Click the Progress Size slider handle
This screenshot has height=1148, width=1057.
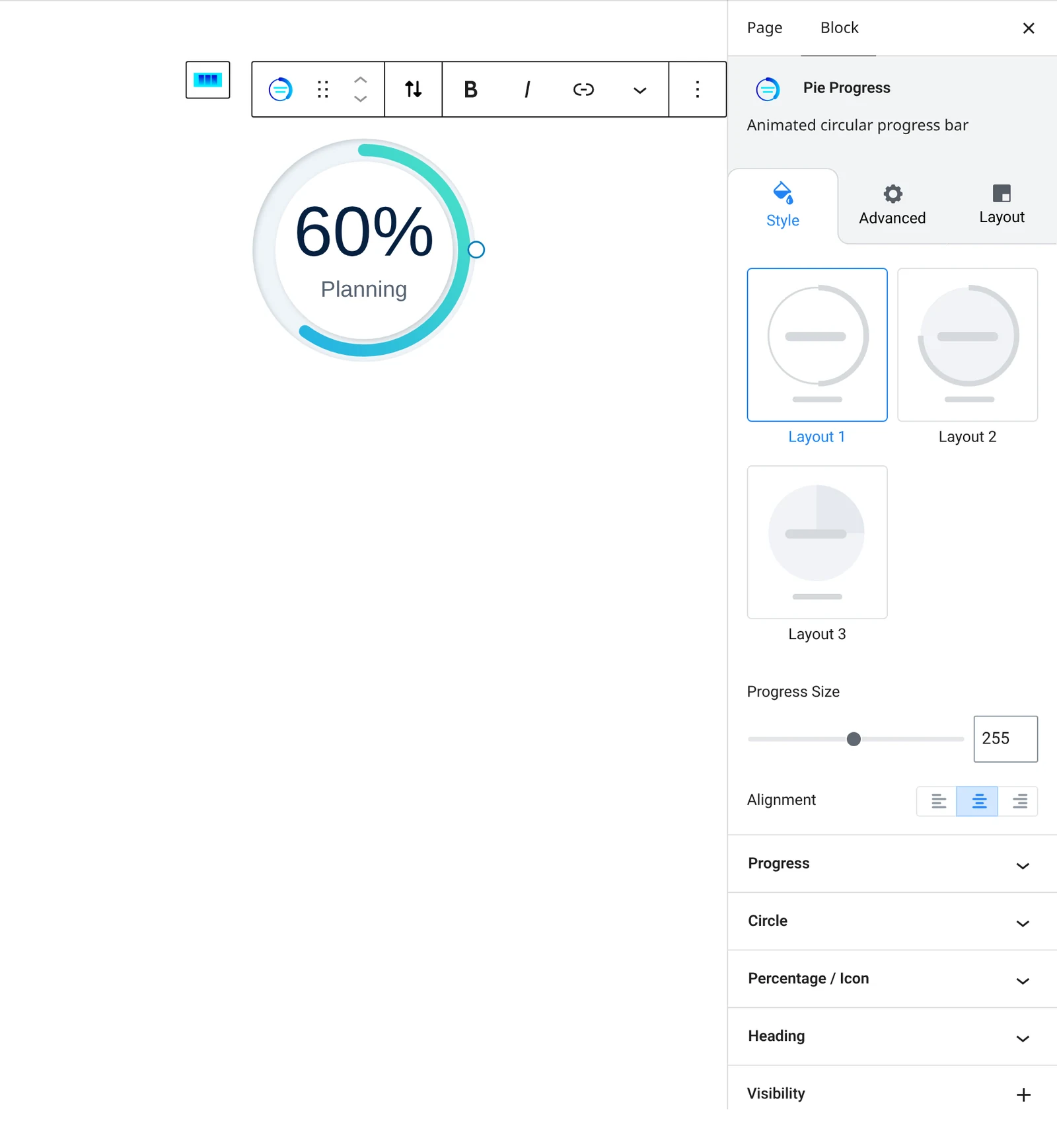pos(854,739)
